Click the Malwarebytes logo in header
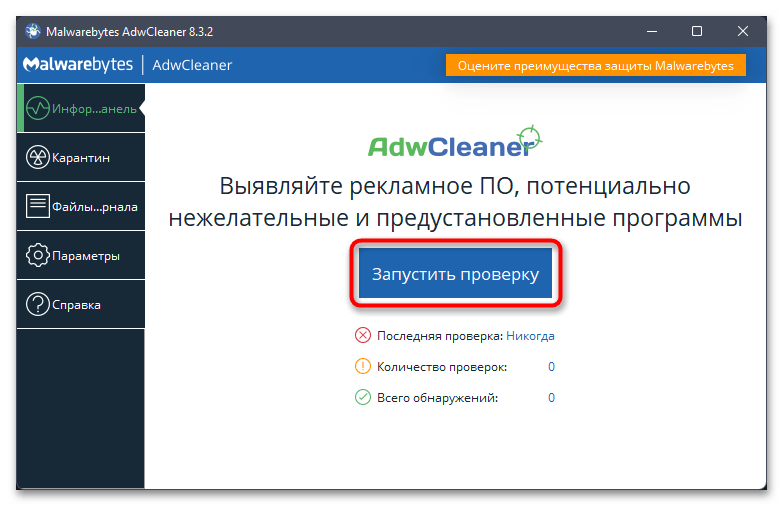 coord(78,64)
